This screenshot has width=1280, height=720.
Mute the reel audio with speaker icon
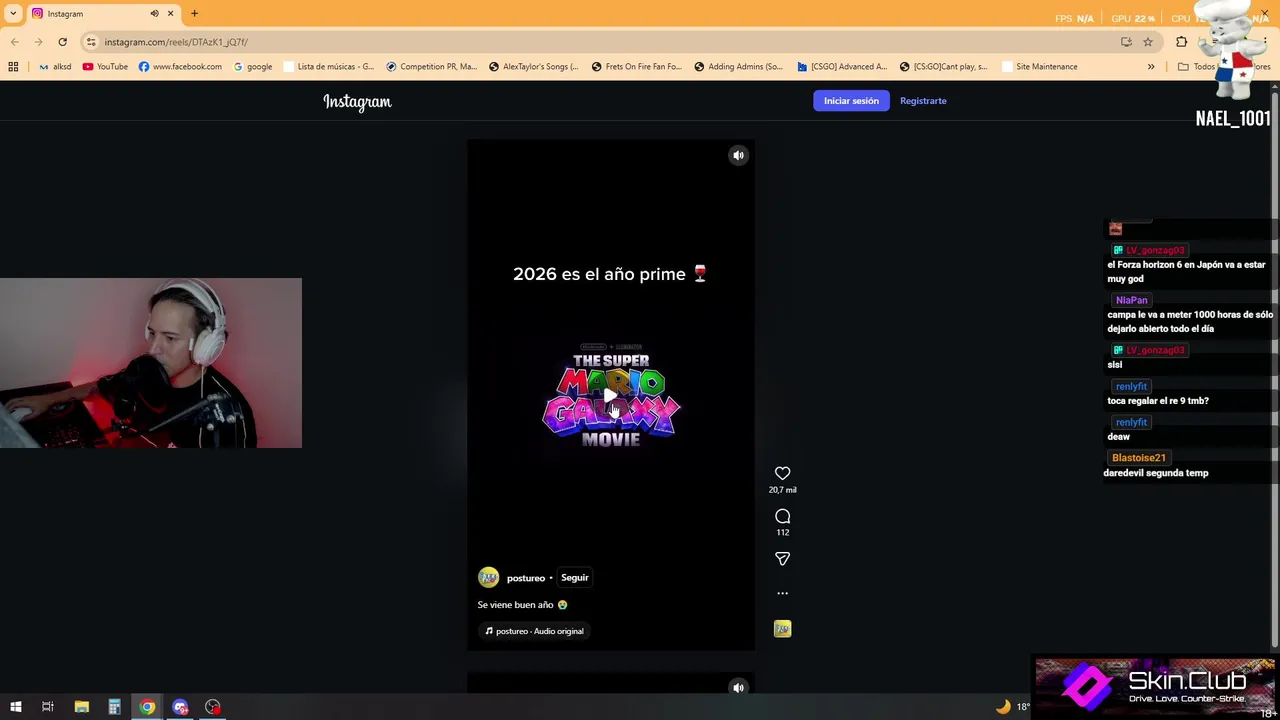click(x=738, y=155)
